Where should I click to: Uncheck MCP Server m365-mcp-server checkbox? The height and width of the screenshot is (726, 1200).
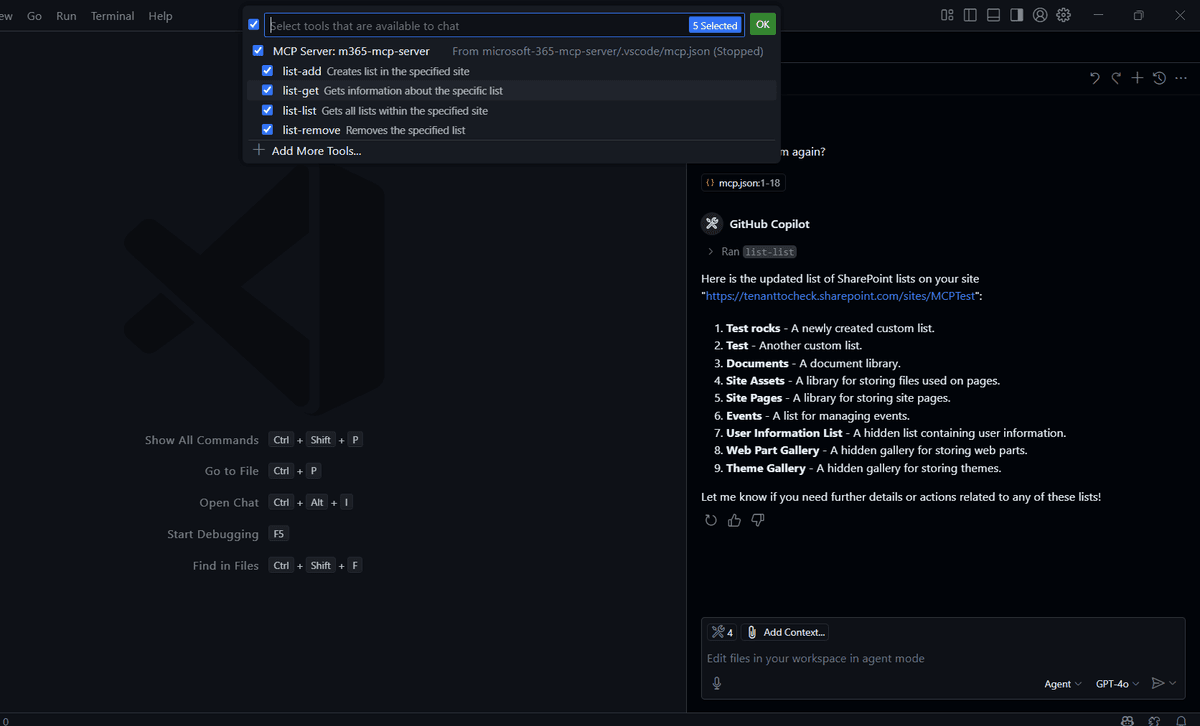258,51
